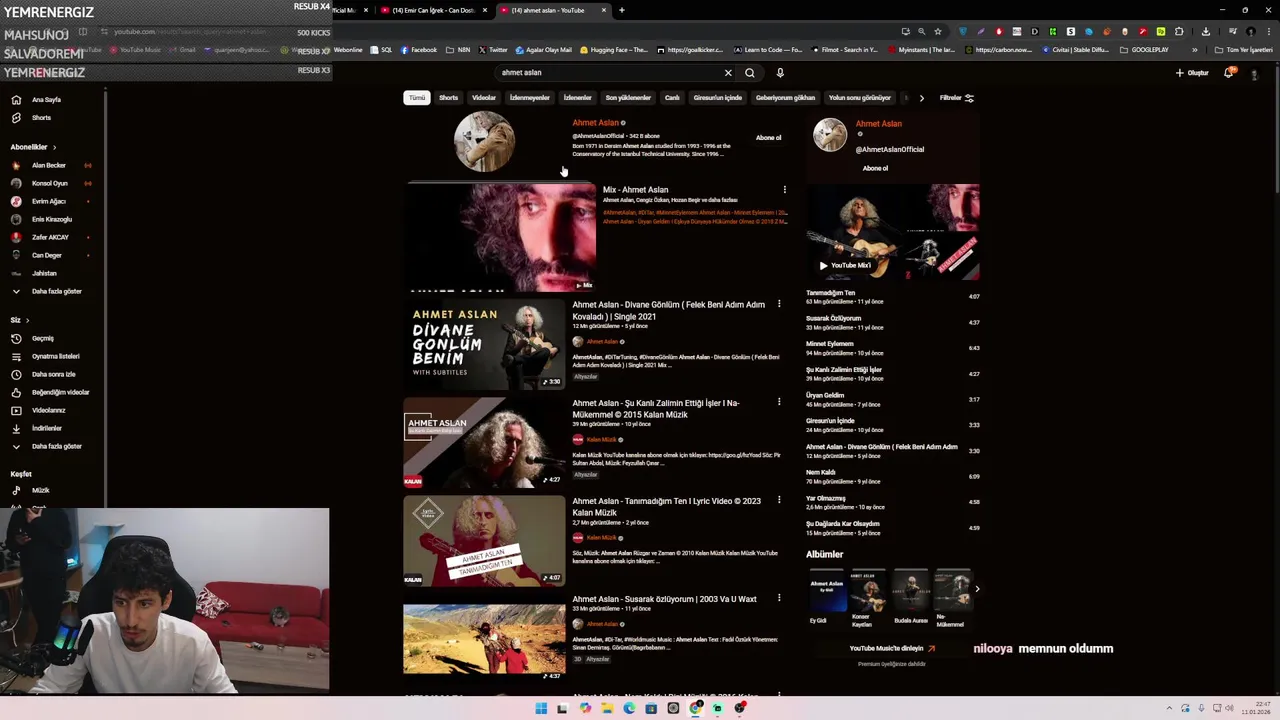Expand Daha fazla göster under İndirilenler
The image size is (1280, 720).
[46, 446]
